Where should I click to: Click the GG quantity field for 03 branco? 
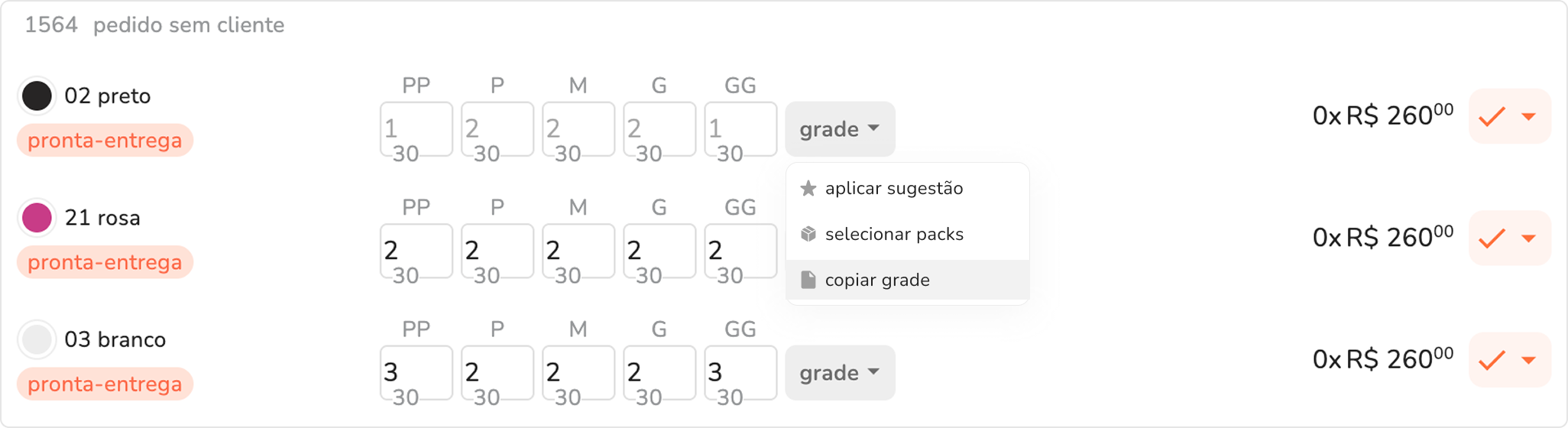click(740, 373)
